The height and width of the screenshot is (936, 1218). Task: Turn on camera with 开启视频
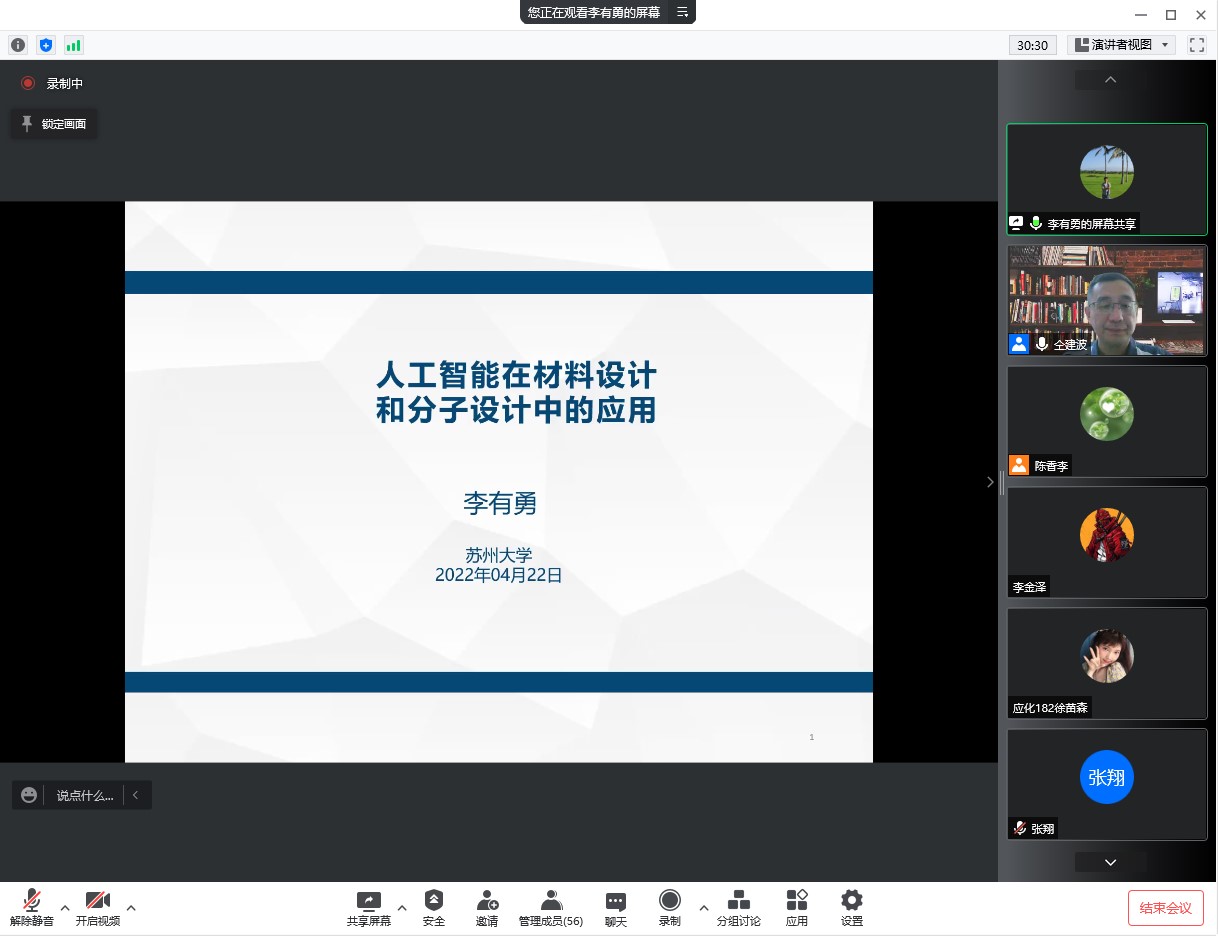point(98,908)
